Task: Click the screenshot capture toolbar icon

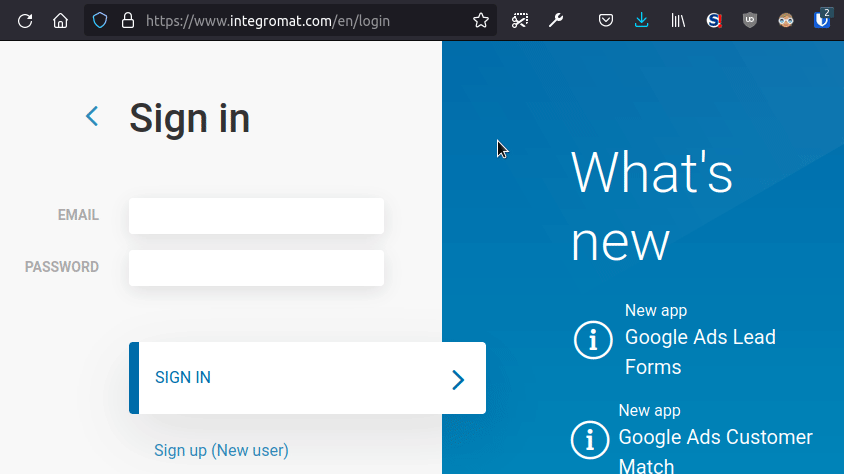Action: (520, 20)
